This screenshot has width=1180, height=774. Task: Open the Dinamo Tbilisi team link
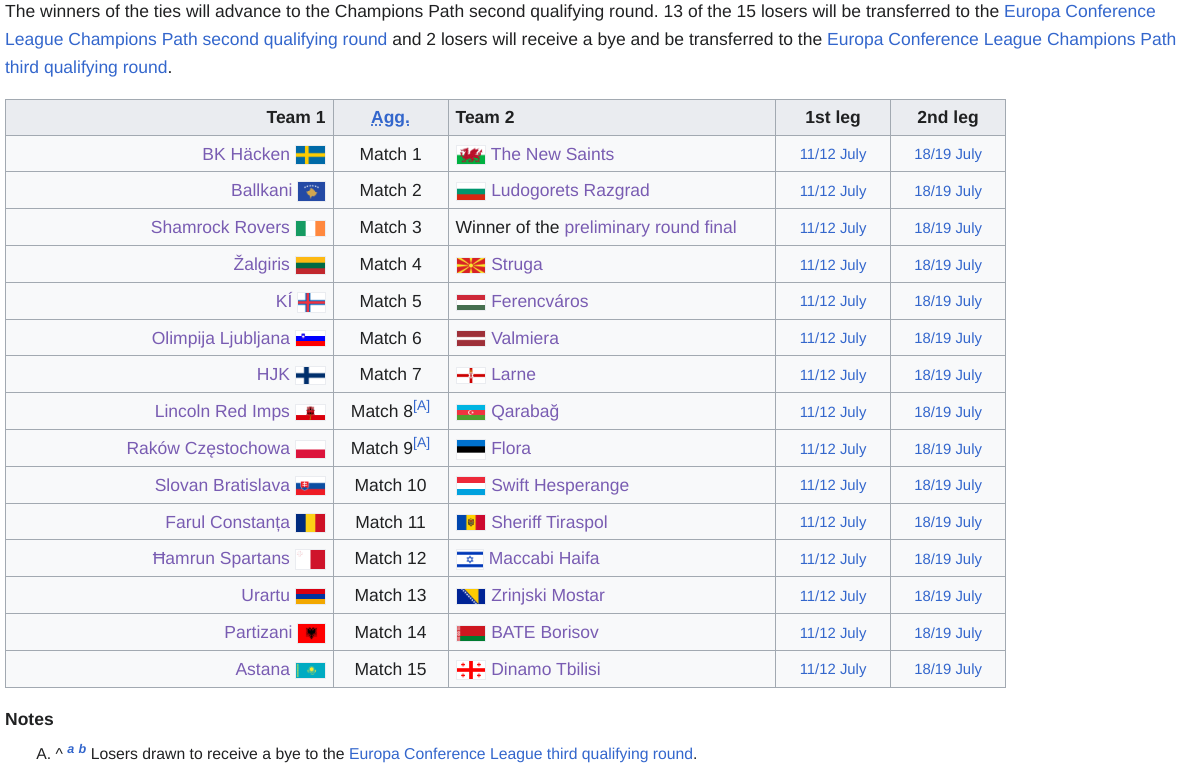546,669
